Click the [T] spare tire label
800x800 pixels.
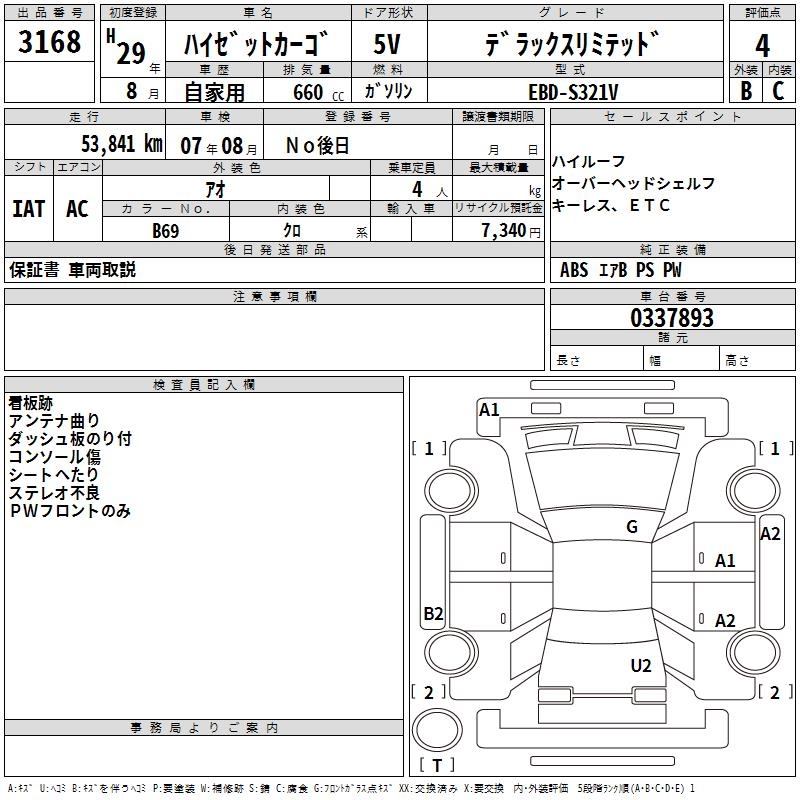click(437, 765)
